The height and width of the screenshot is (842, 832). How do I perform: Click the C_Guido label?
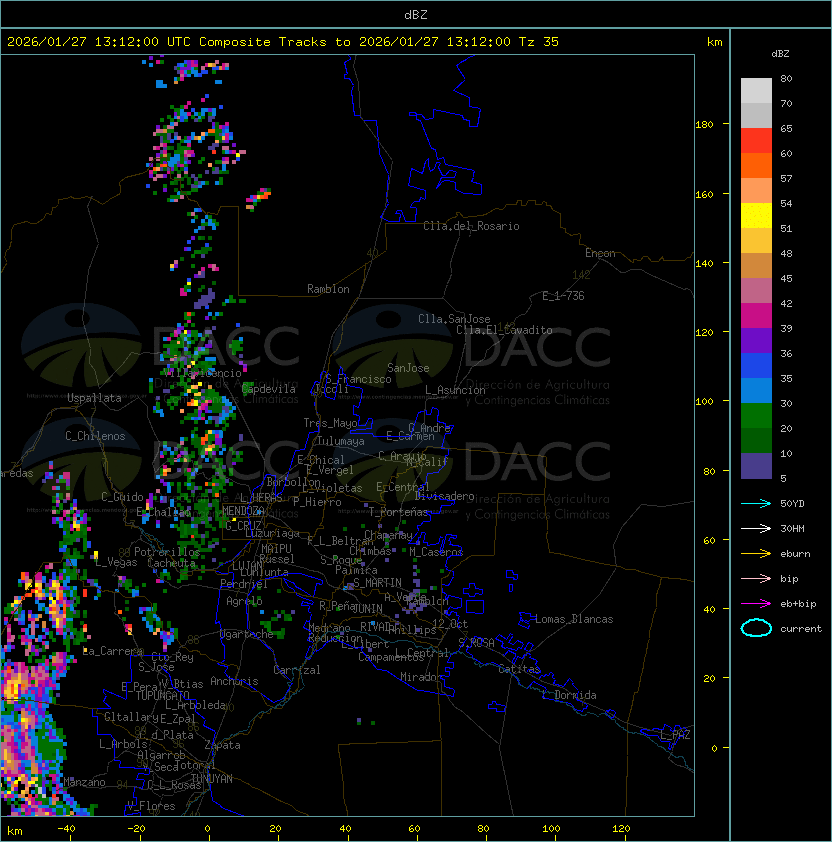[122, 497]
